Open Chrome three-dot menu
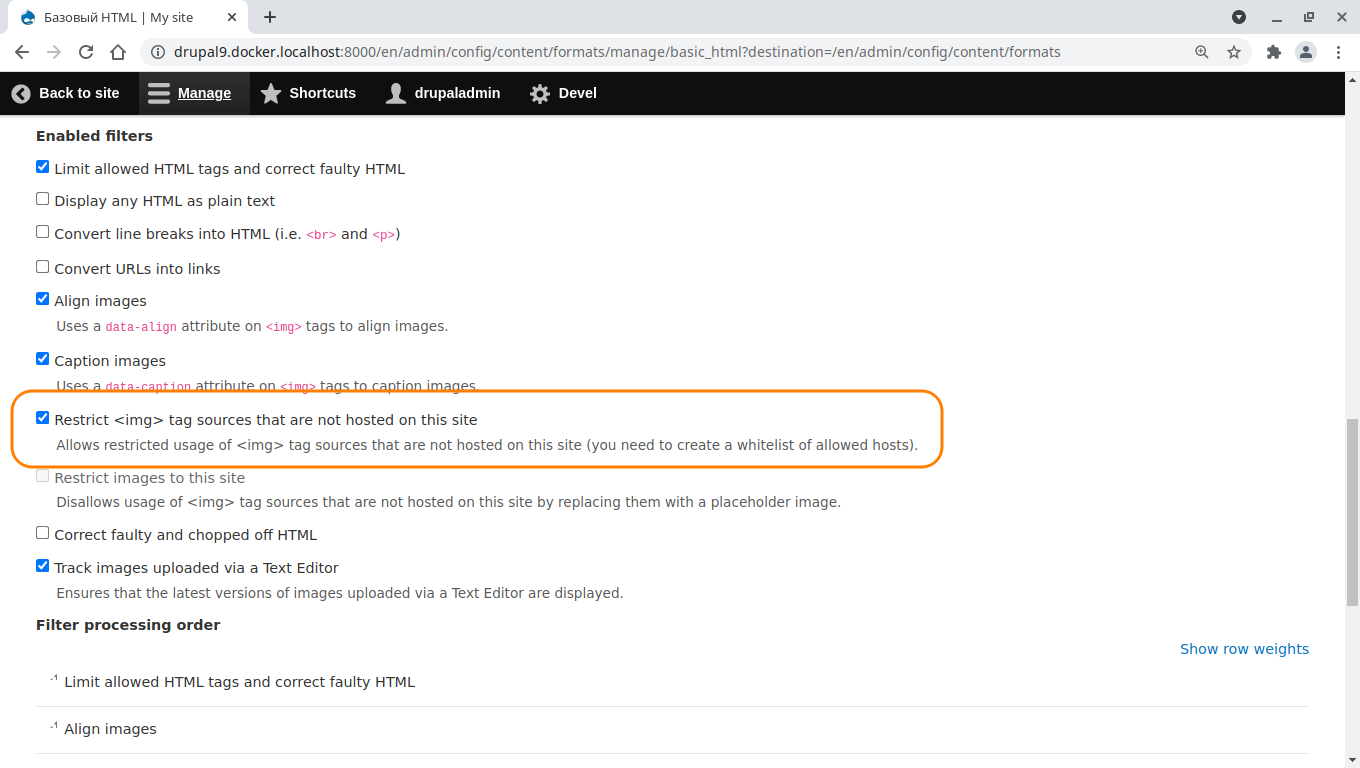1360x768 pixels. pos(1339,52)
